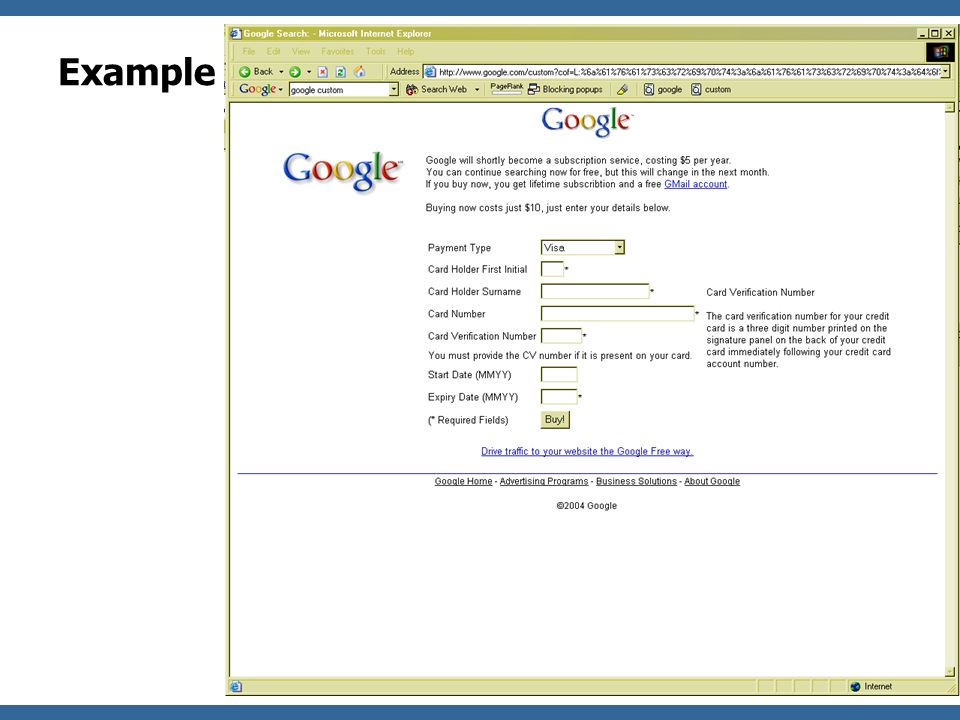Viewport: 960px width, 720px height.
Task: Open the Payment Type Visa dropdown
Action: [x=583, y=247]
